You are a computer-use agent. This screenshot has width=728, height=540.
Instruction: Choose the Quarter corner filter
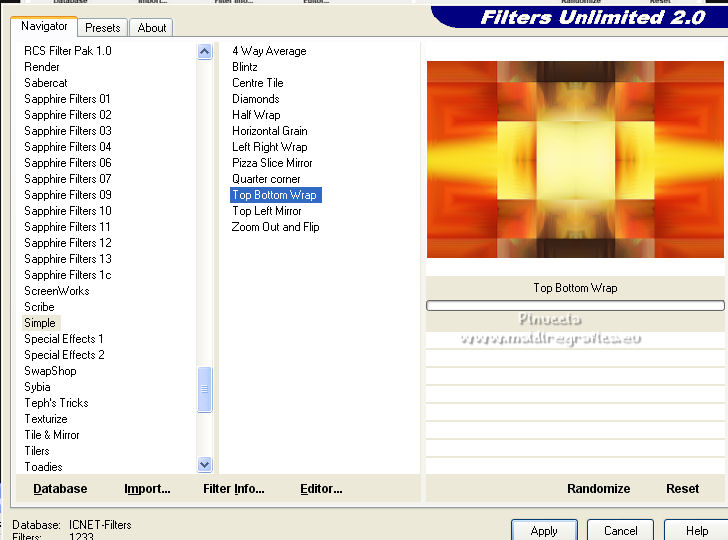coord(266,179)
